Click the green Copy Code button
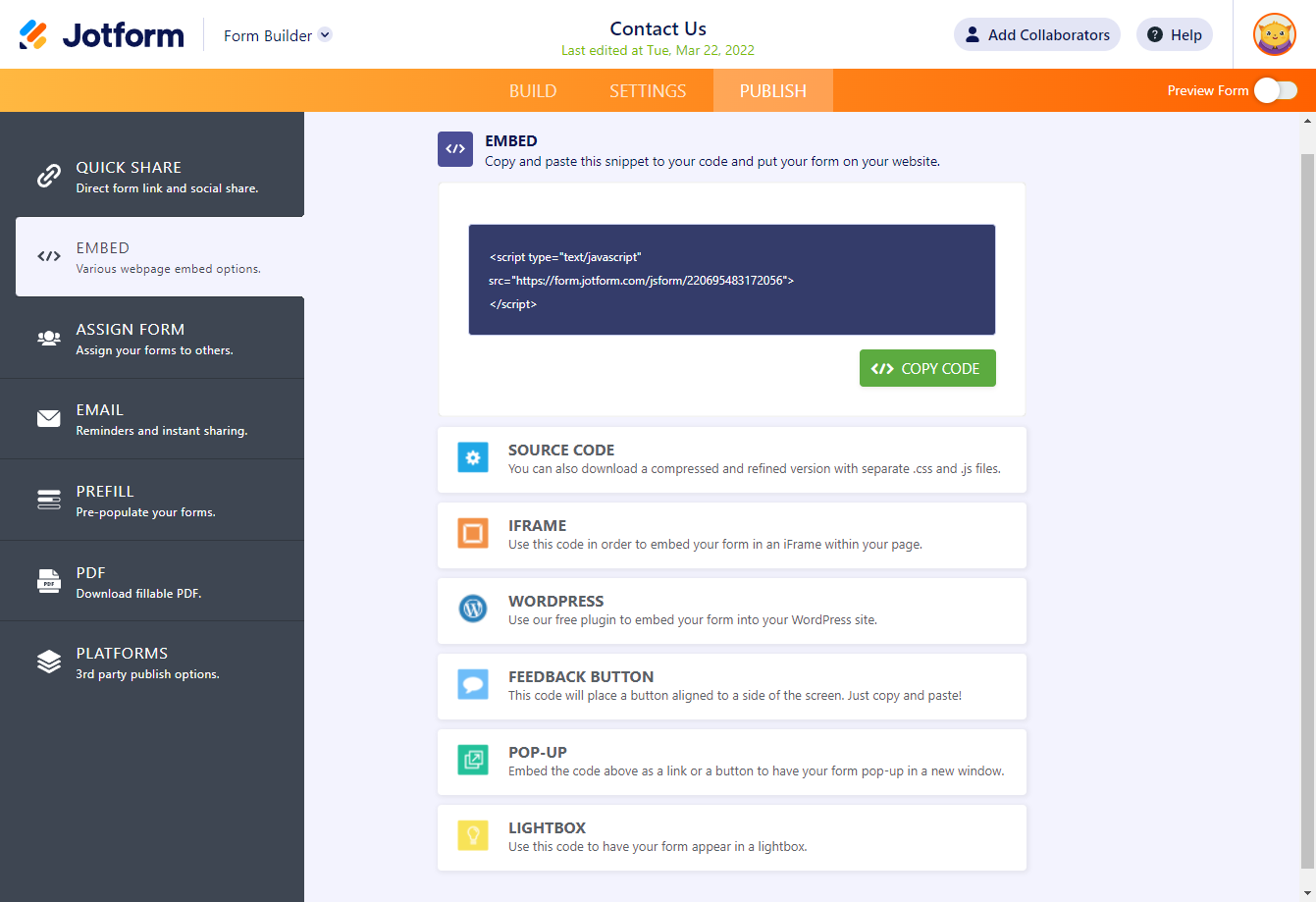 pos(927,368)
